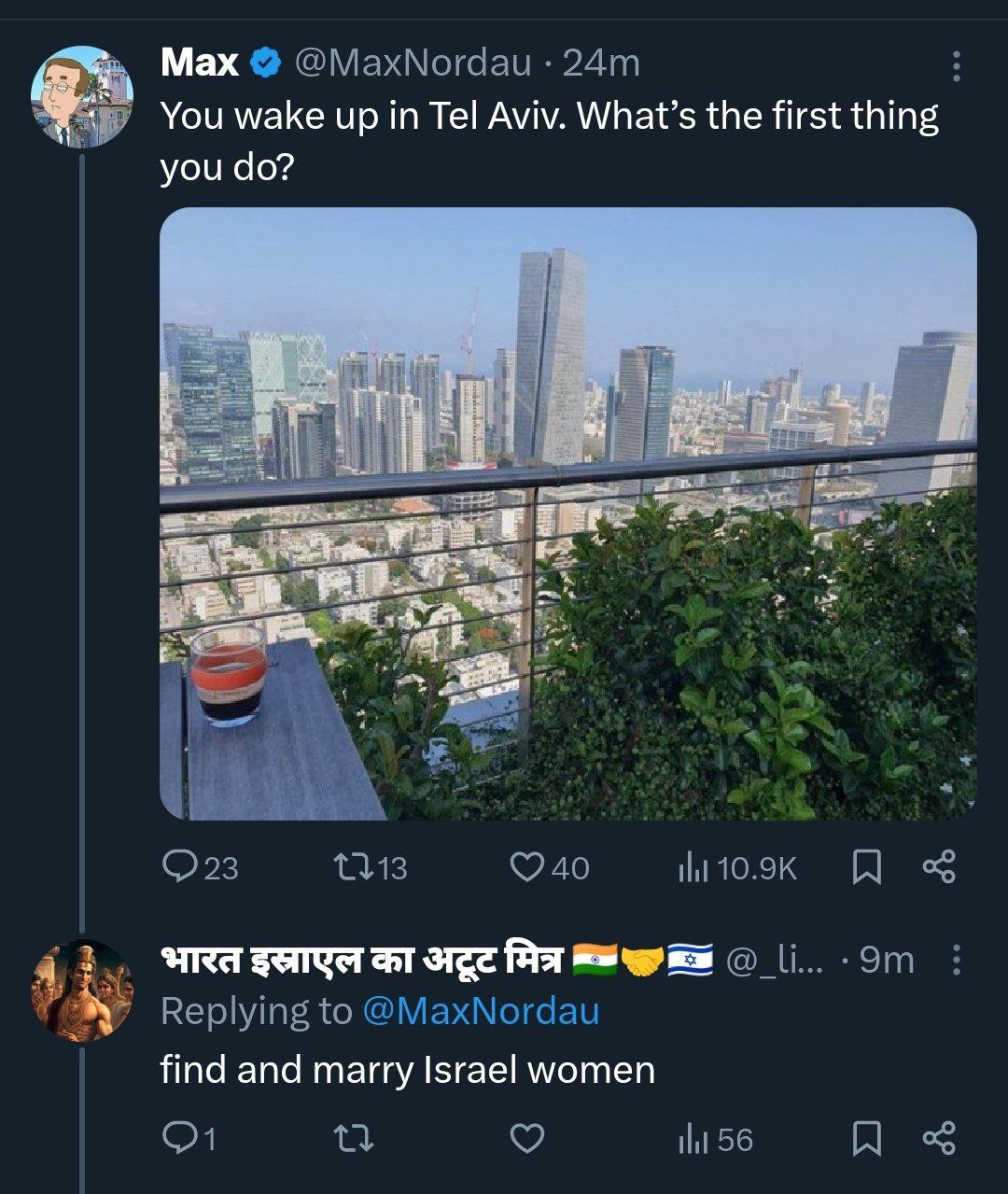The width and height of the screenshot is (1008, 1194).
Task: Enlarge the Tel Aviv skyline photo
Action: 567,513
